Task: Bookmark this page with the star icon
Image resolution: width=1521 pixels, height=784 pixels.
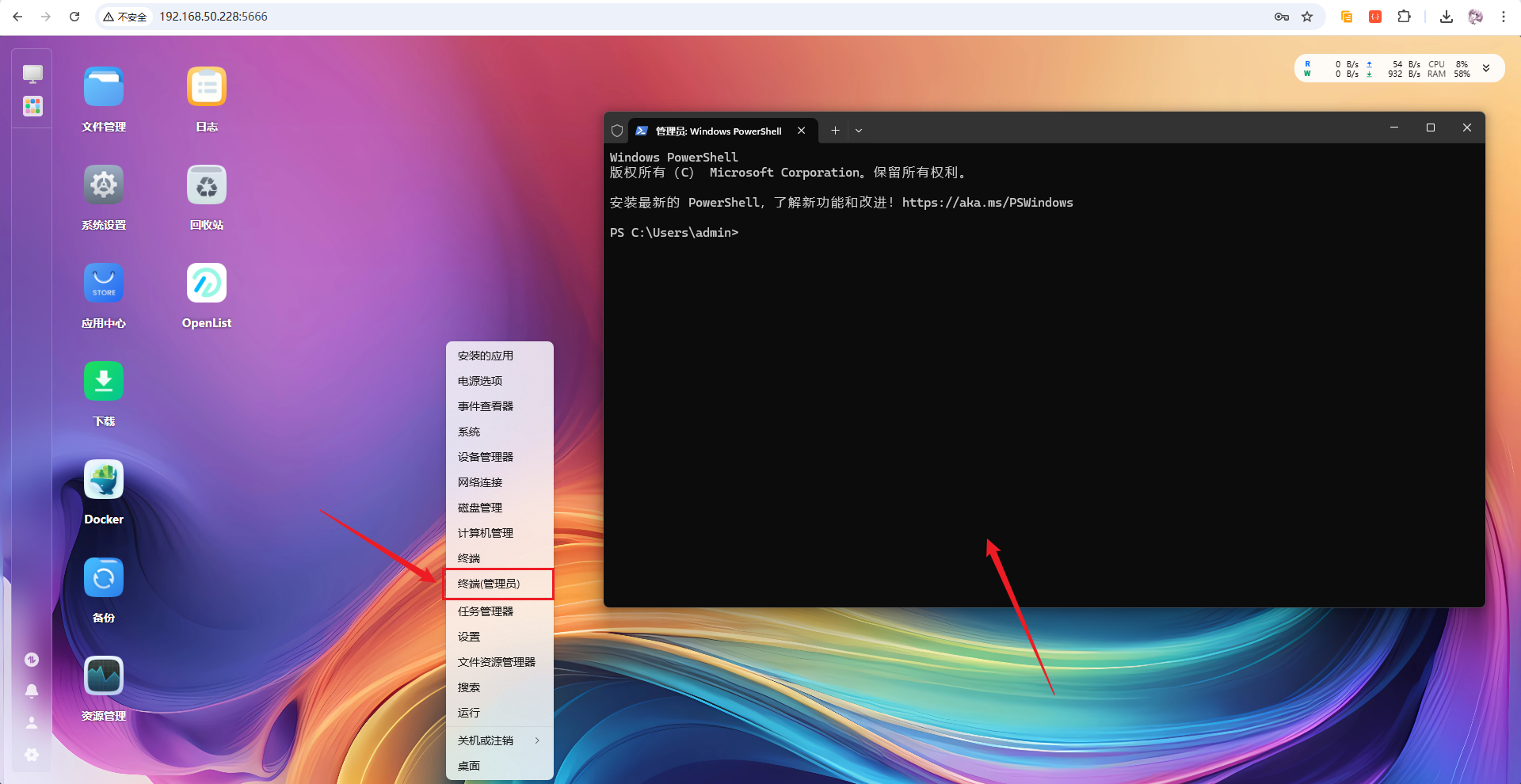Action: click(x=1307, y=17)
